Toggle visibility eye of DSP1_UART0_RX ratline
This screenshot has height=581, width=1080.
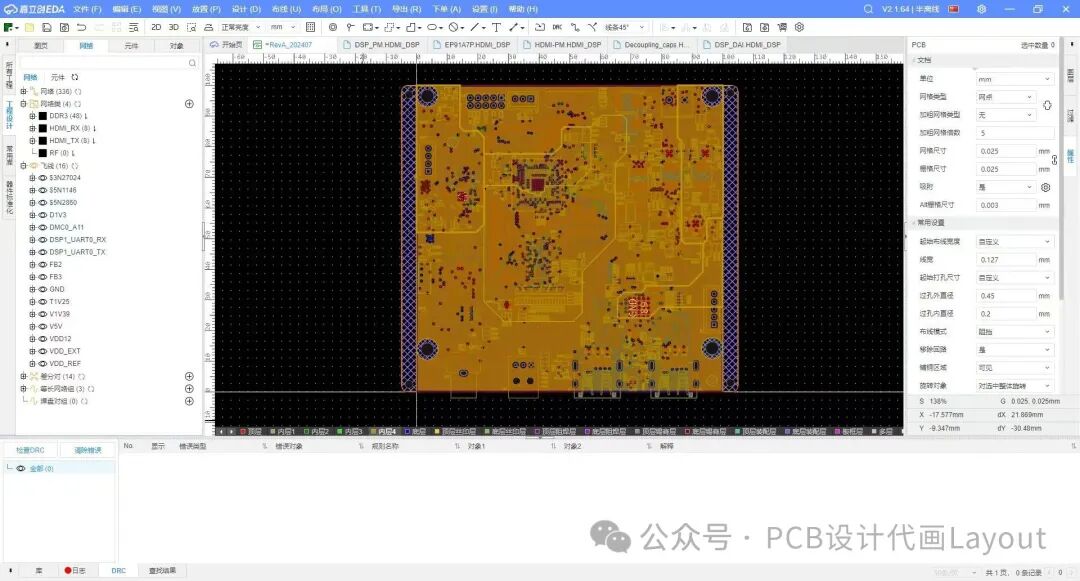point(43,240)
